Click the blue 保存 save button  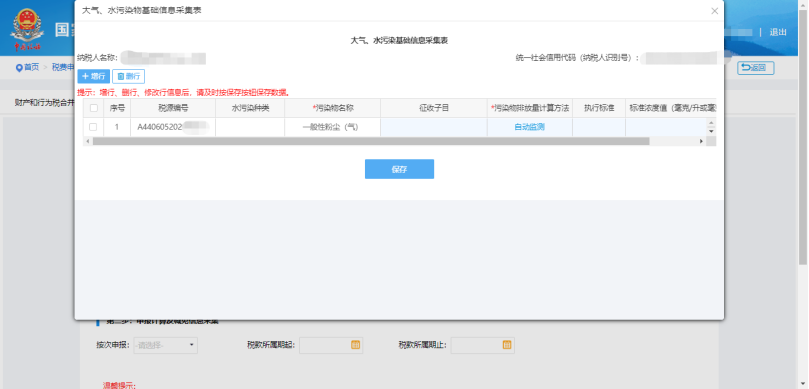tap(399, 169)
